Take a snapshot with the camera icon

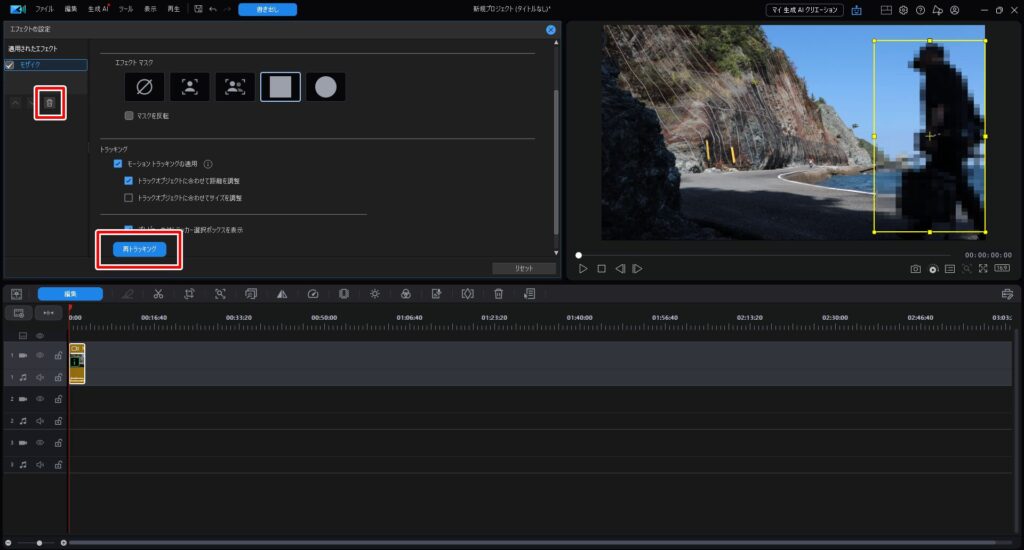click(x=915, y=269)
